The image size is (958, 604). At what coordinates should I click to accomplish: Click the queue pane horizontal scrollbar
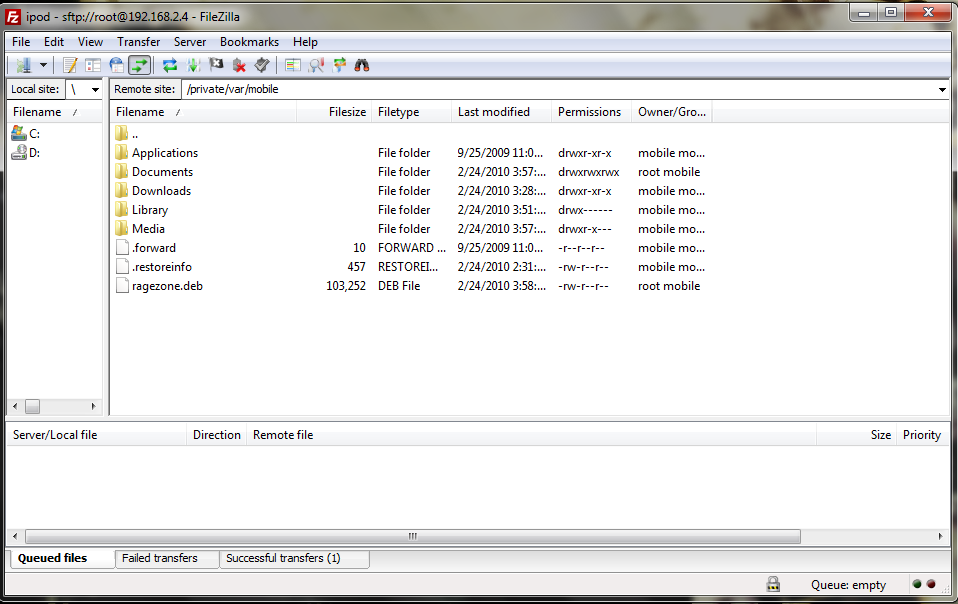pyautogui.click(x=411, y=536)
